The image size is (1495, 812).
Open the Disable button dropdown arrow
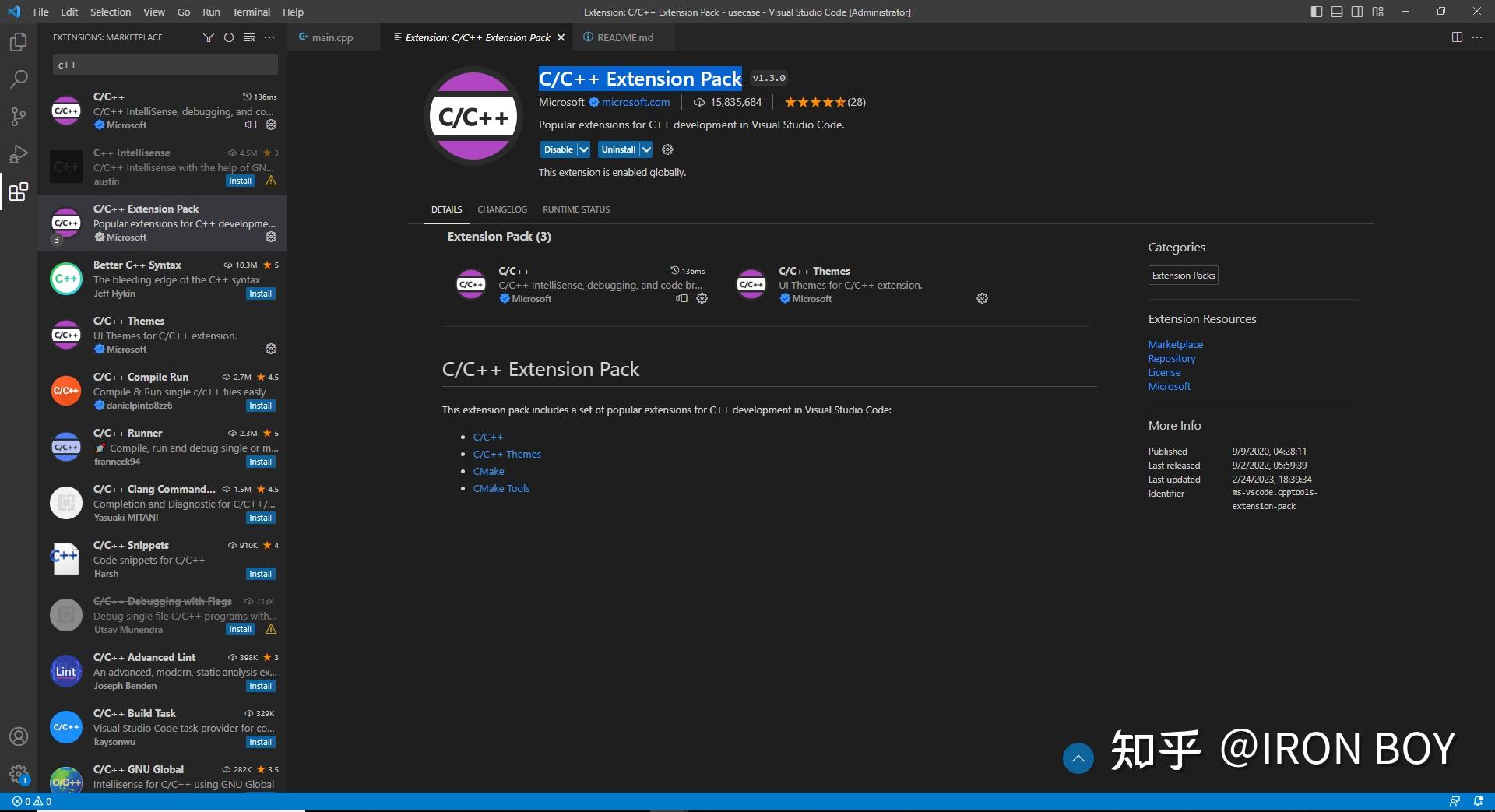[x=584, y=149]
